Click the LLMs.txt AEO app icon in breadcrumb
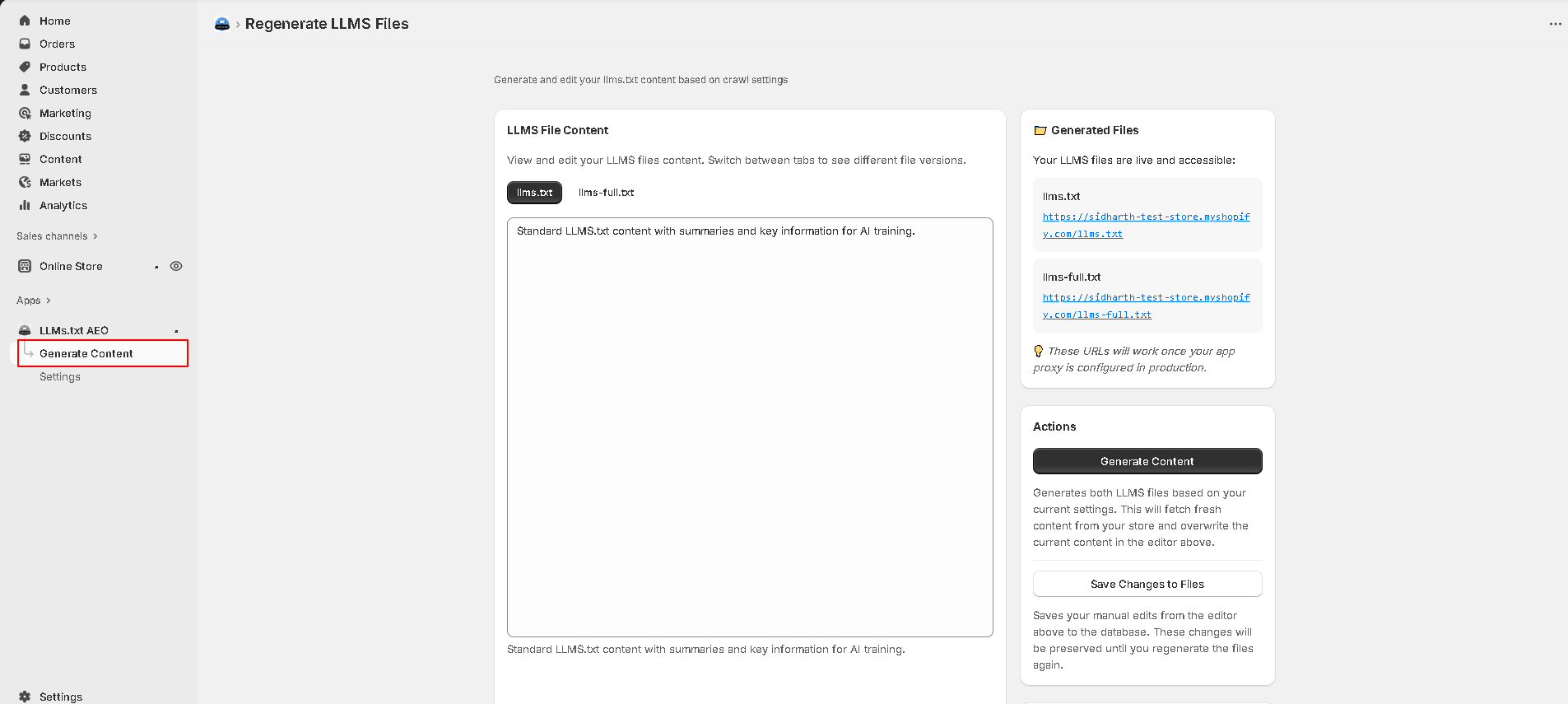The width and height of the screenshot is (1568, 704). [221, 24]
